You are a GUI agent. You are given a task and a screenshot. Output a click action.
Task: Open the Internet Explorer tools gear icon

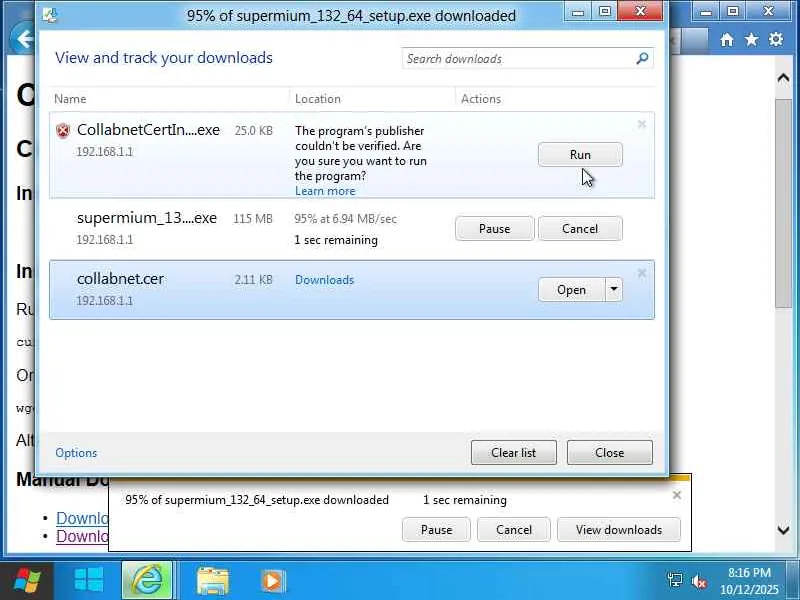(776, 40)
